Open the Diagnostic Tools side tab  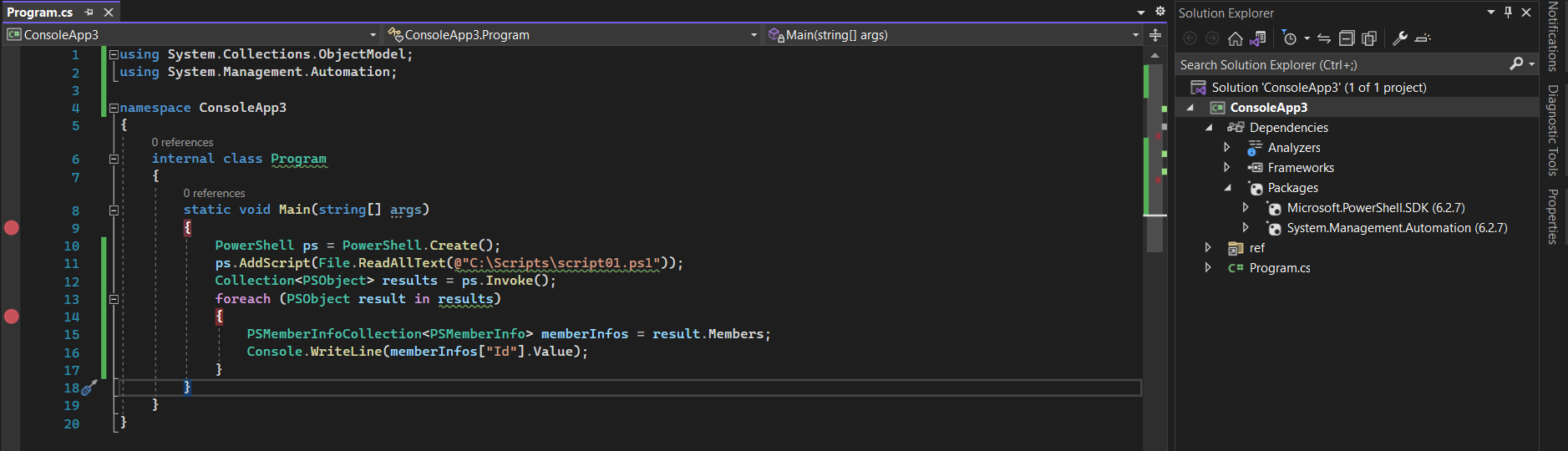coord(1553,130)
